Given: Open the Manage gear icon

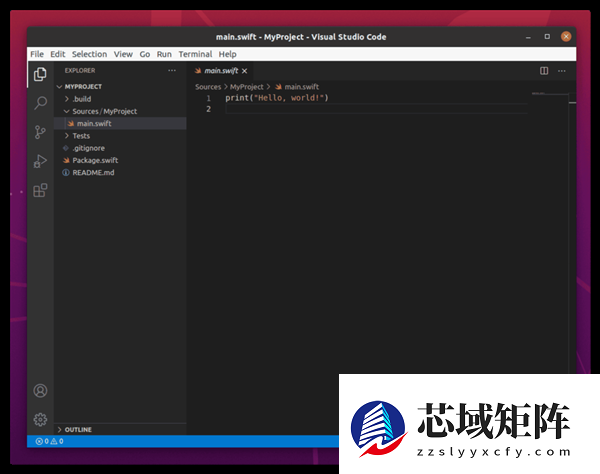Looking at the screenshot, I should click(x=40, y=419).
